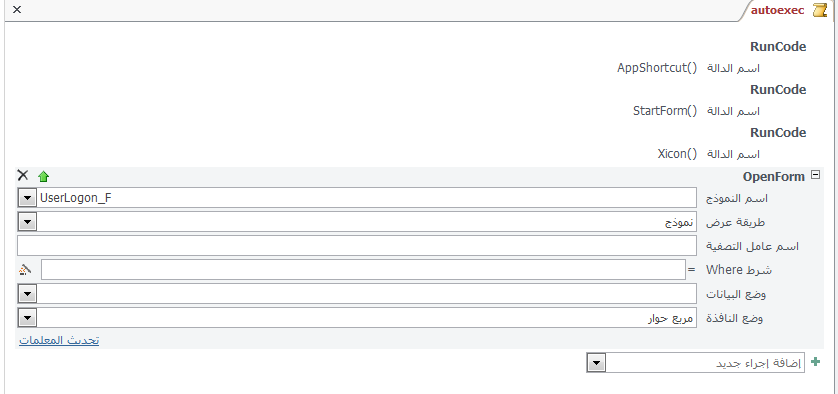The image size is (838, 394).
Task: Collapse the OpenForm action block
Action: [x=815, y=174]
